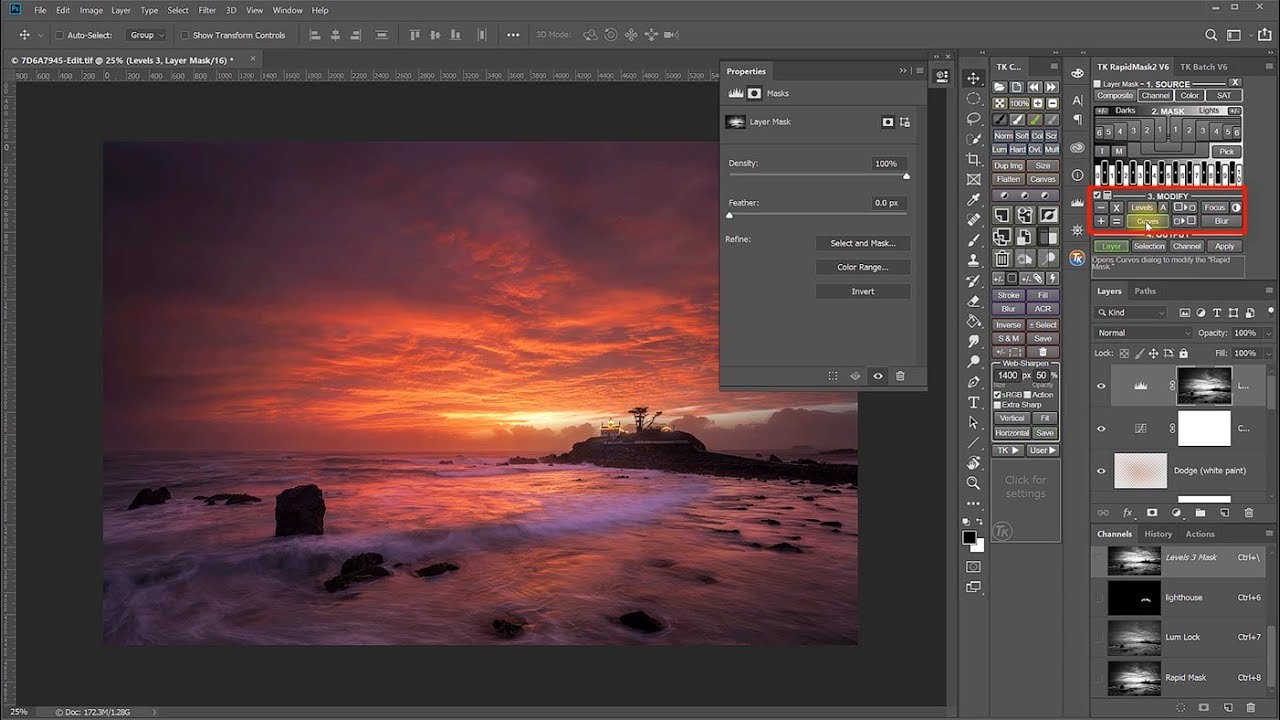Check the Extra Sharp checkbox
Viewport: 1280px width, 720px height.
point(997,405)
